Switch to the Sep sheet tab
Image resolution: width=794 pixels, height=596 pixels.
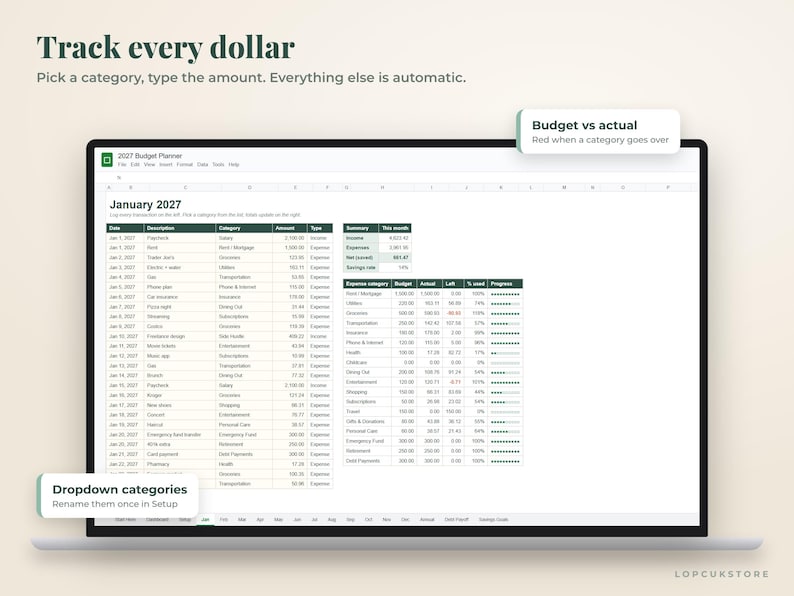tap(350, 520)
